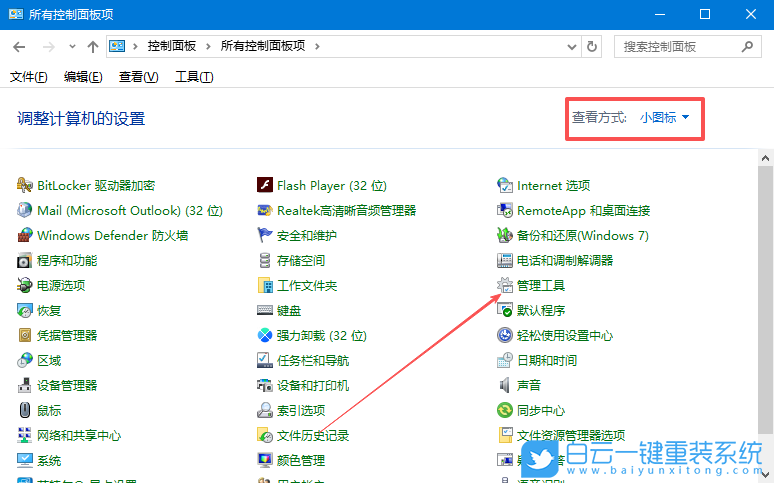The width and height of the screenshot is (774, 483).
Task: Open the 编辑(E) menu
Action: [83, 77]
